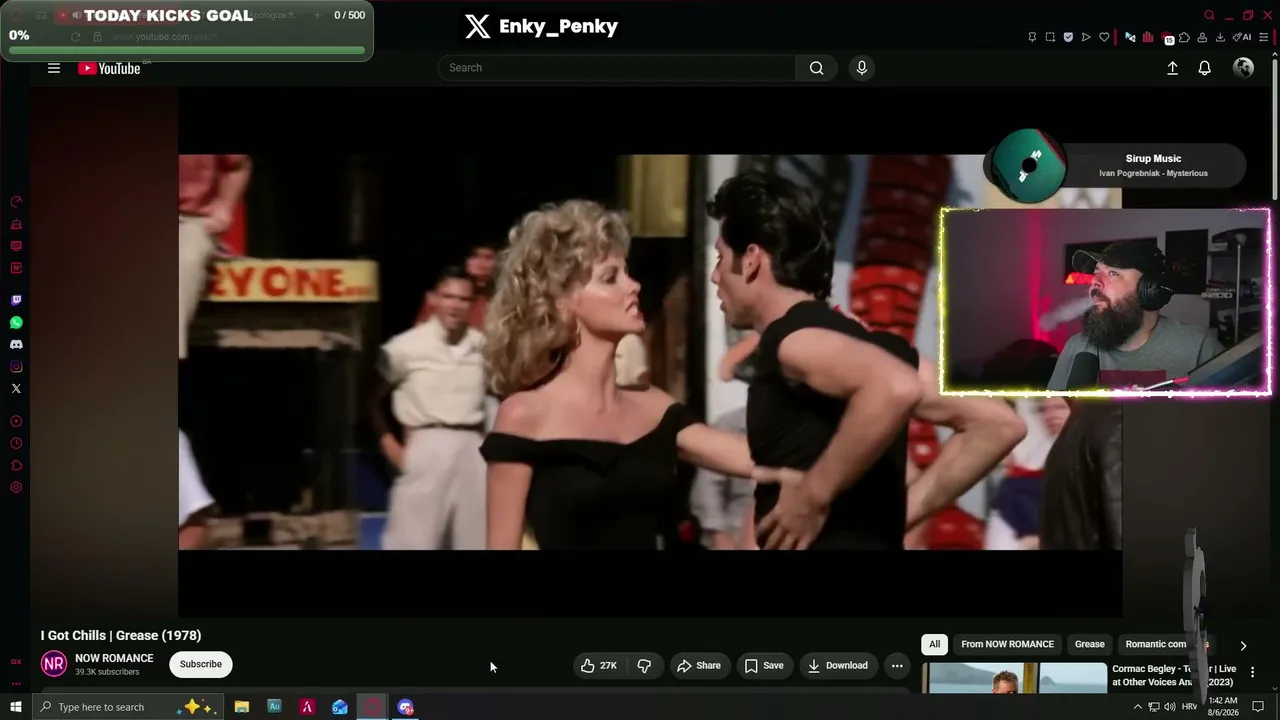Save the video to a playlist
1280x720 pixels.
[763, 666]
